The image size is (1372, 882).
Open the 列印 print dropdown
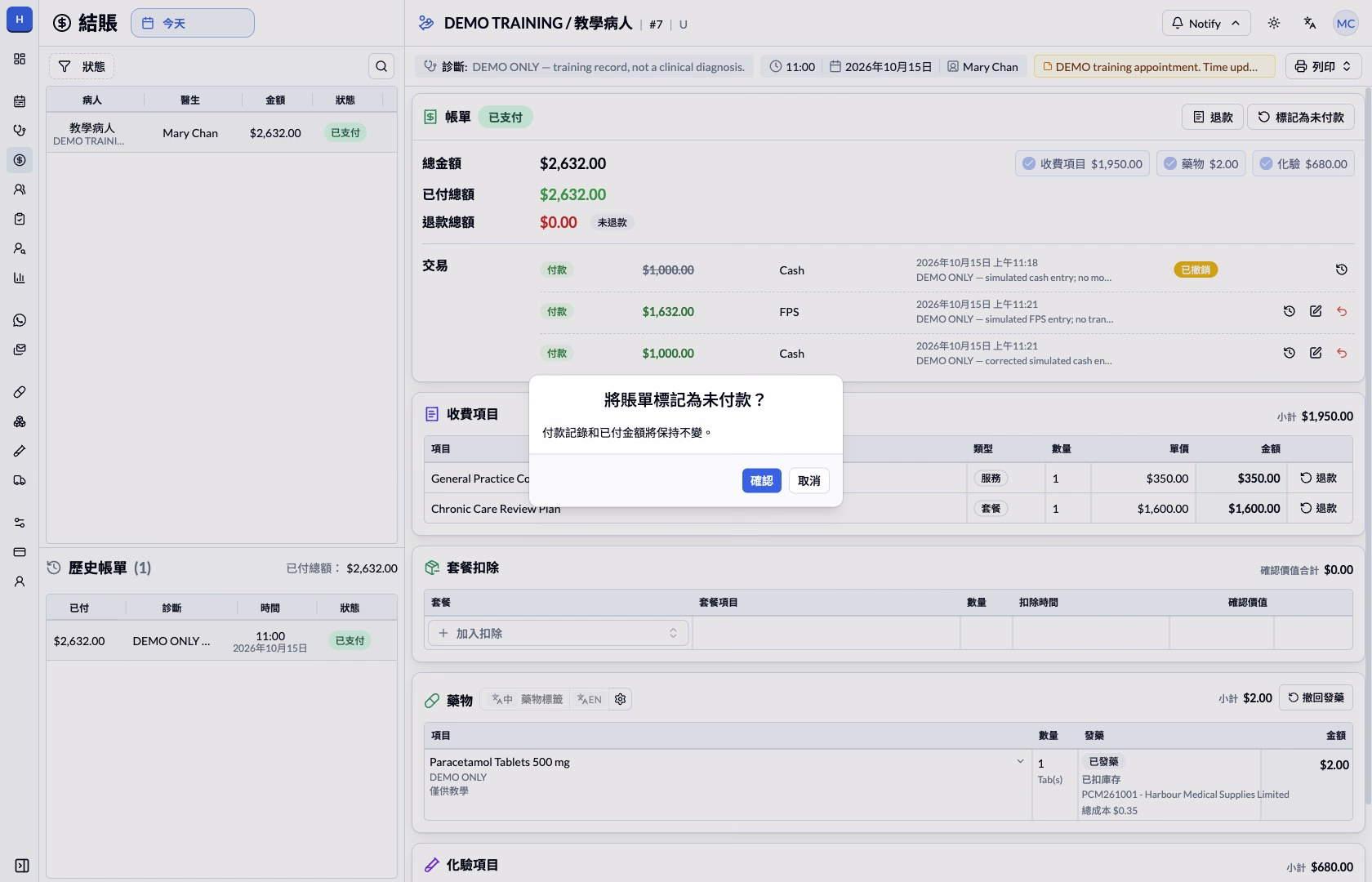[1323, 66]
